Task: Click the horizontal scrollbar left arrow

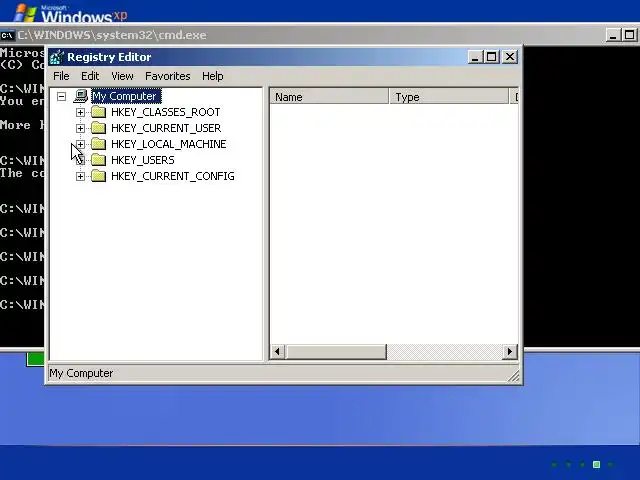Action: [x=278, y=352]
